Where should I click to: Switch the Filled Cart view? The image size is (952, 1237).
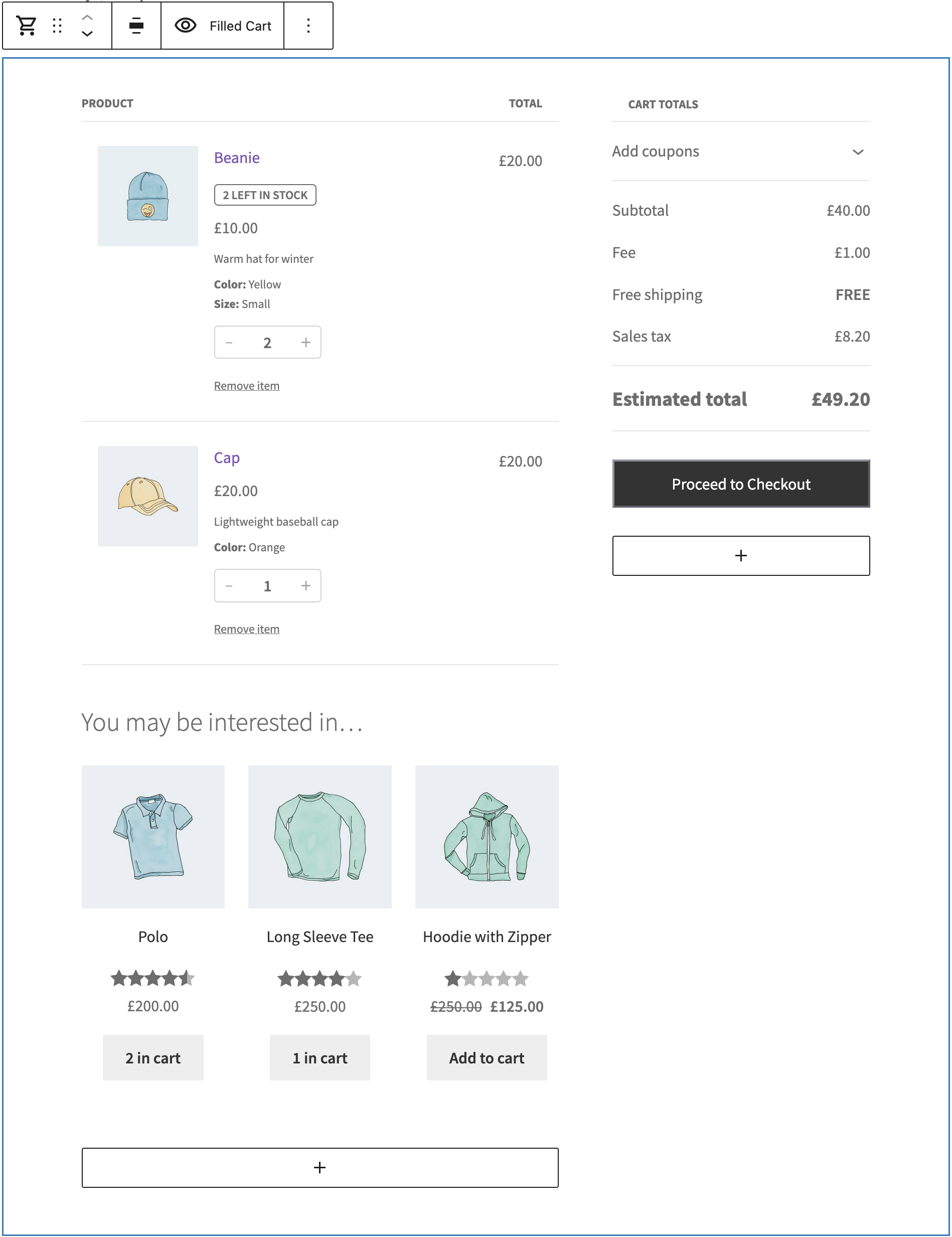click(223, 26)
